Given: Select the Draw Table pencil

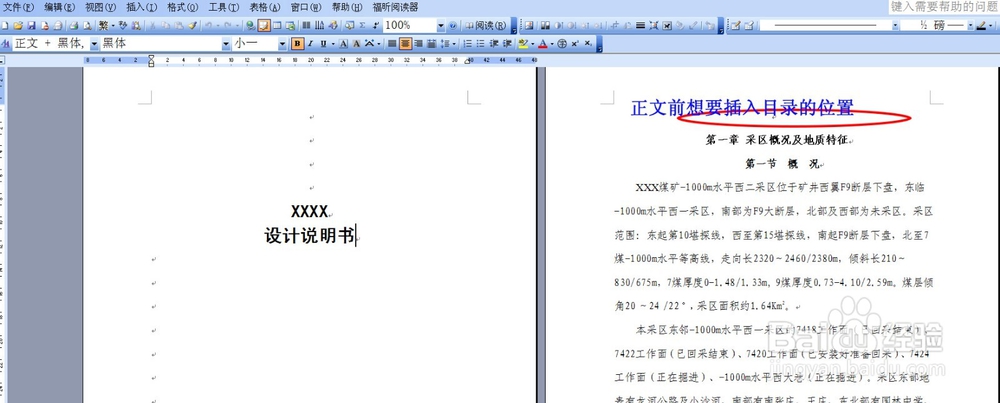Looking at the screenshot, I should (735, 26).
